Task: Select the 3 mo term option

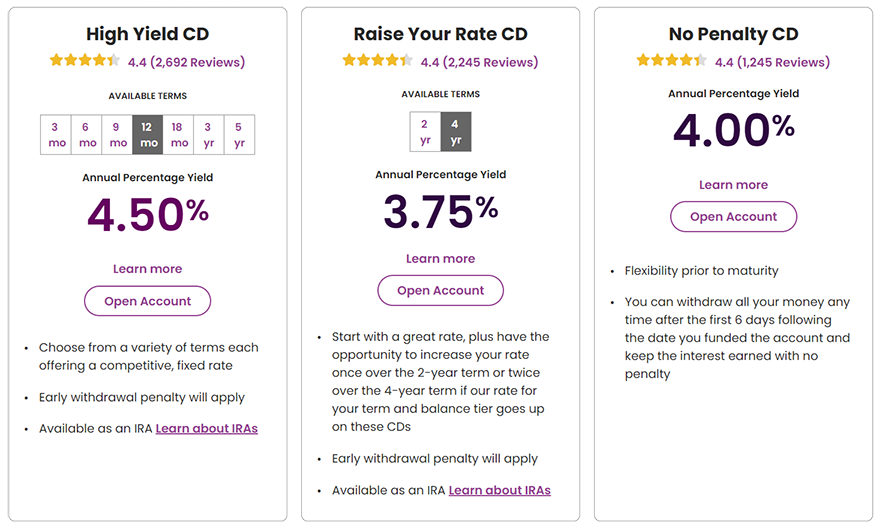Action: (56, 134)
